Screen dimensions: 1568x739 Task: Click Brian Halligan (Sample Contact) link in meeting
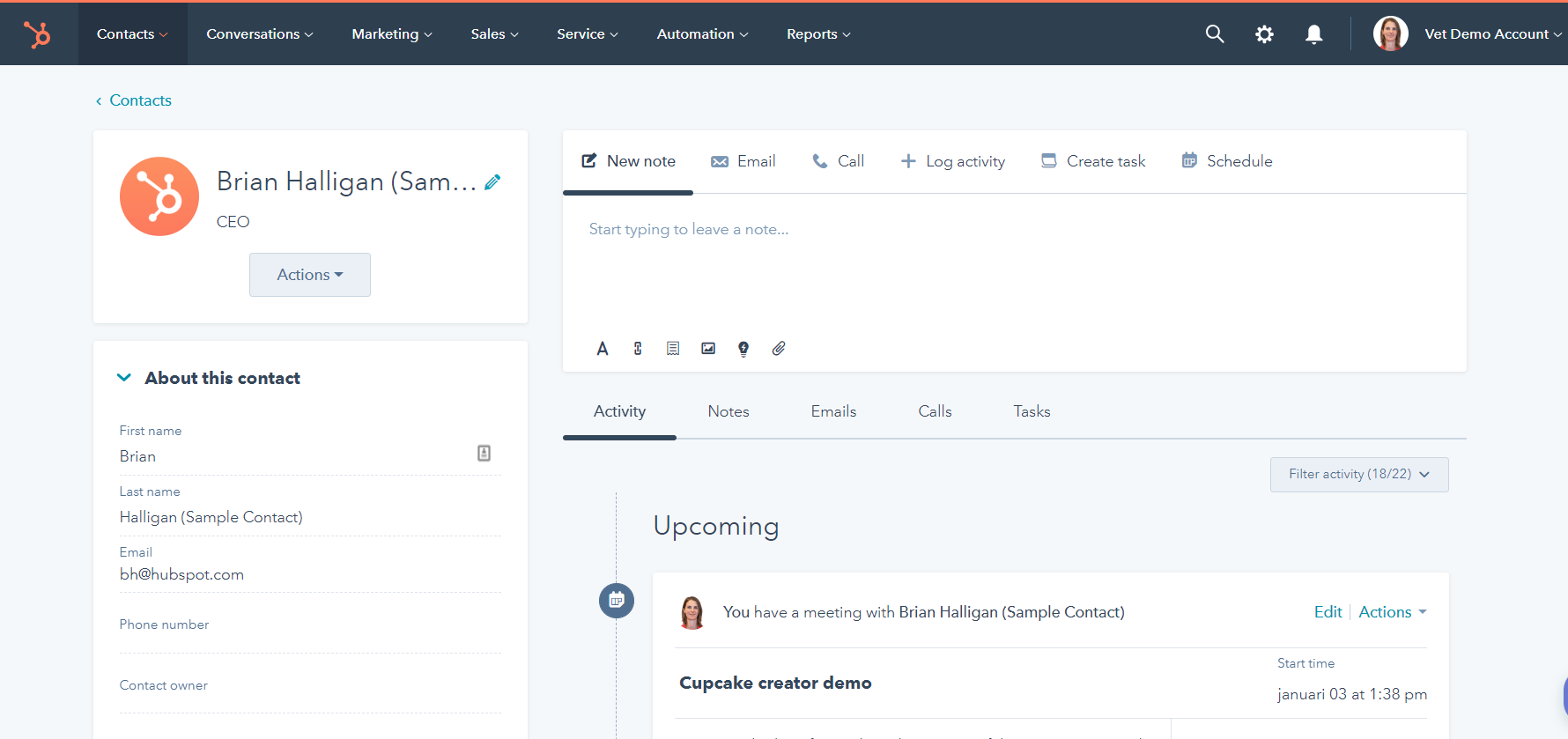coord(1011,612)
